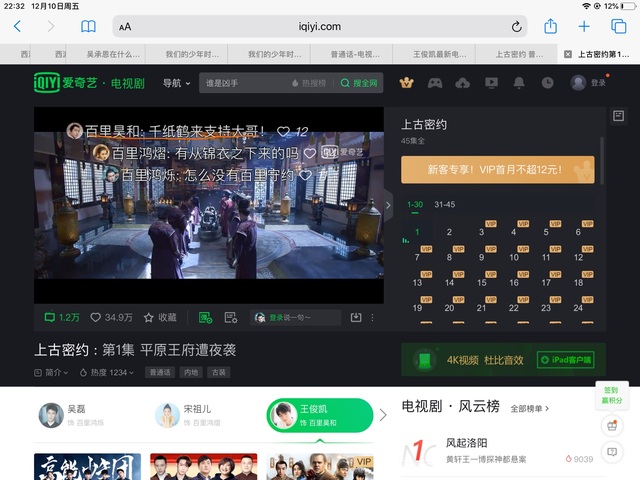Click the 搜全网 search button

pyautogui.click(x=359, y=83)
